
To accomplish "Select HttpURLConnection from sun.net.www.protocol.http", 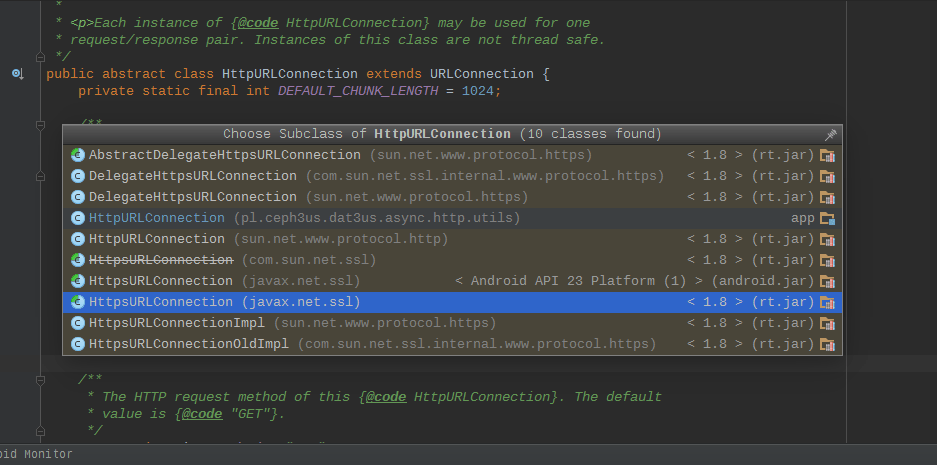I will (x=452, y=239).
